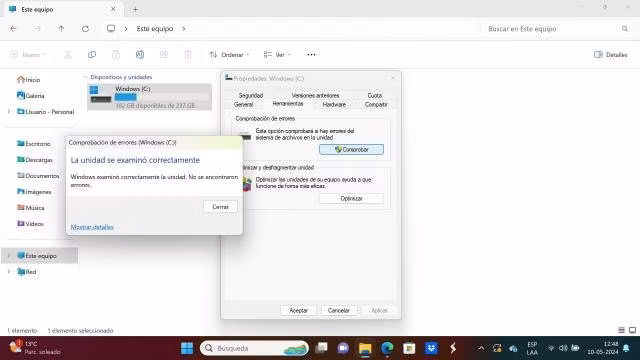The height and width of the screenshot is (360, 640).
Task: Open Dropbox from taskbar
Action: click(431, 348)
